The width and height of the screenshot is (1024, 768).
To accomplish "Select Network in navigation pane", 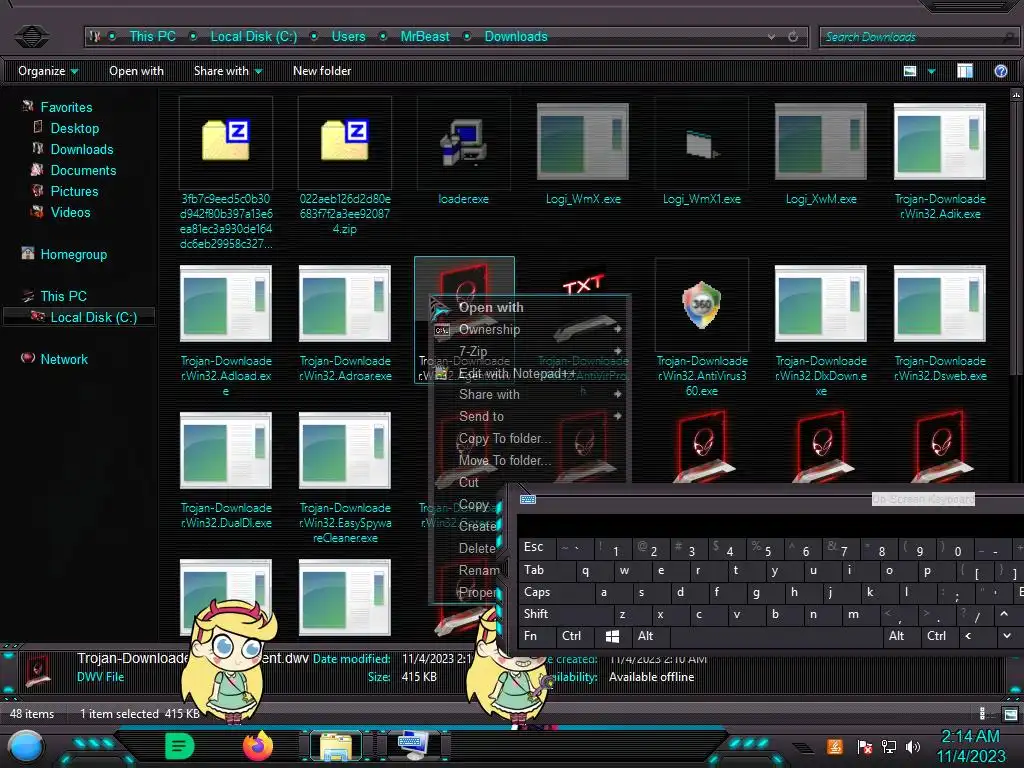I will tap(63, 359).
